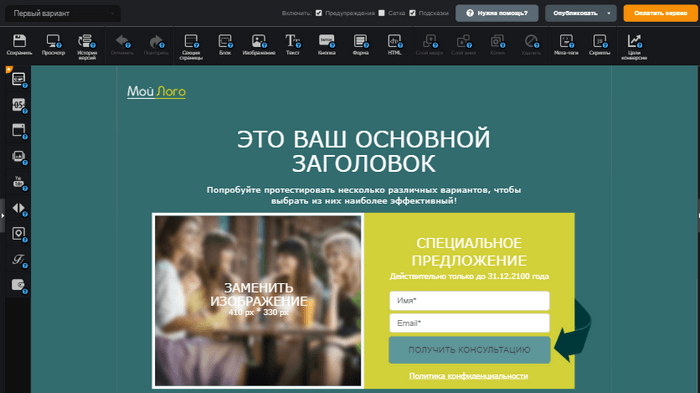Viewport: 700px width, 393px height.
Task: Click the Оплатить сервис button
Action: point(660,13)
